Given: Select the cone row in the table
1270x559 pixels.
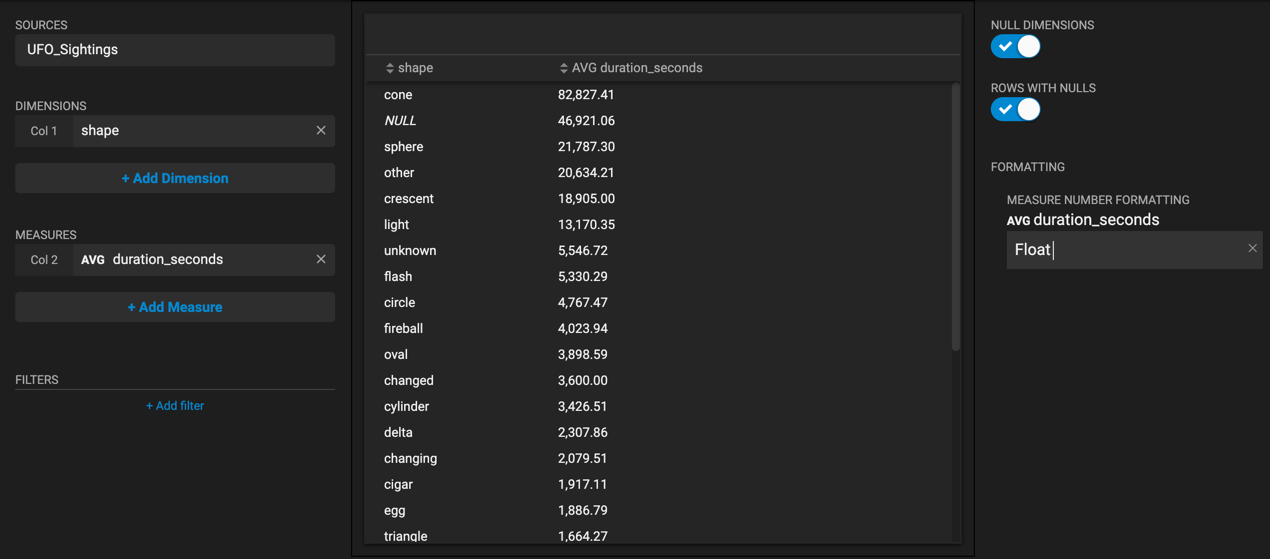Looking at the screenshot, I should click(658, 95).
